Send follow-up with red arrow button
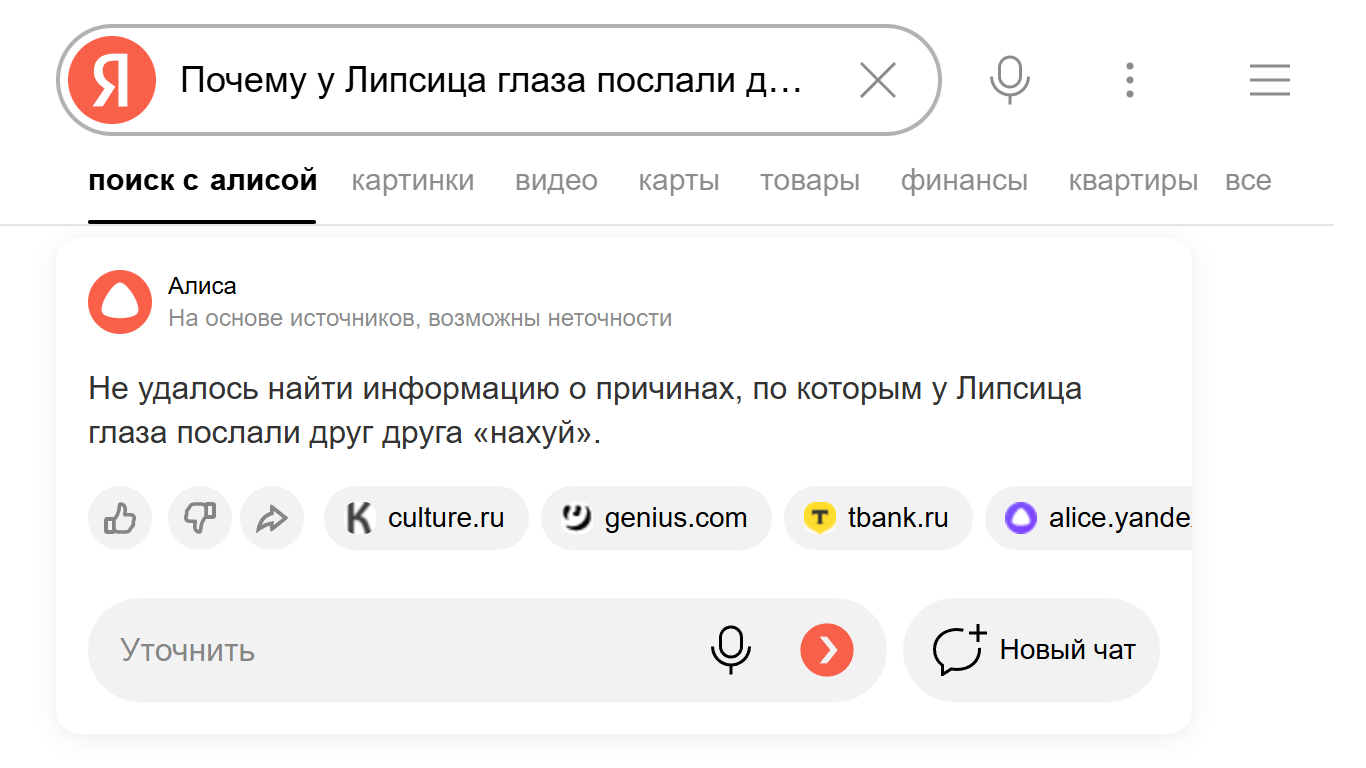This screenshot has width=1366, height=768. click(827, 650)
